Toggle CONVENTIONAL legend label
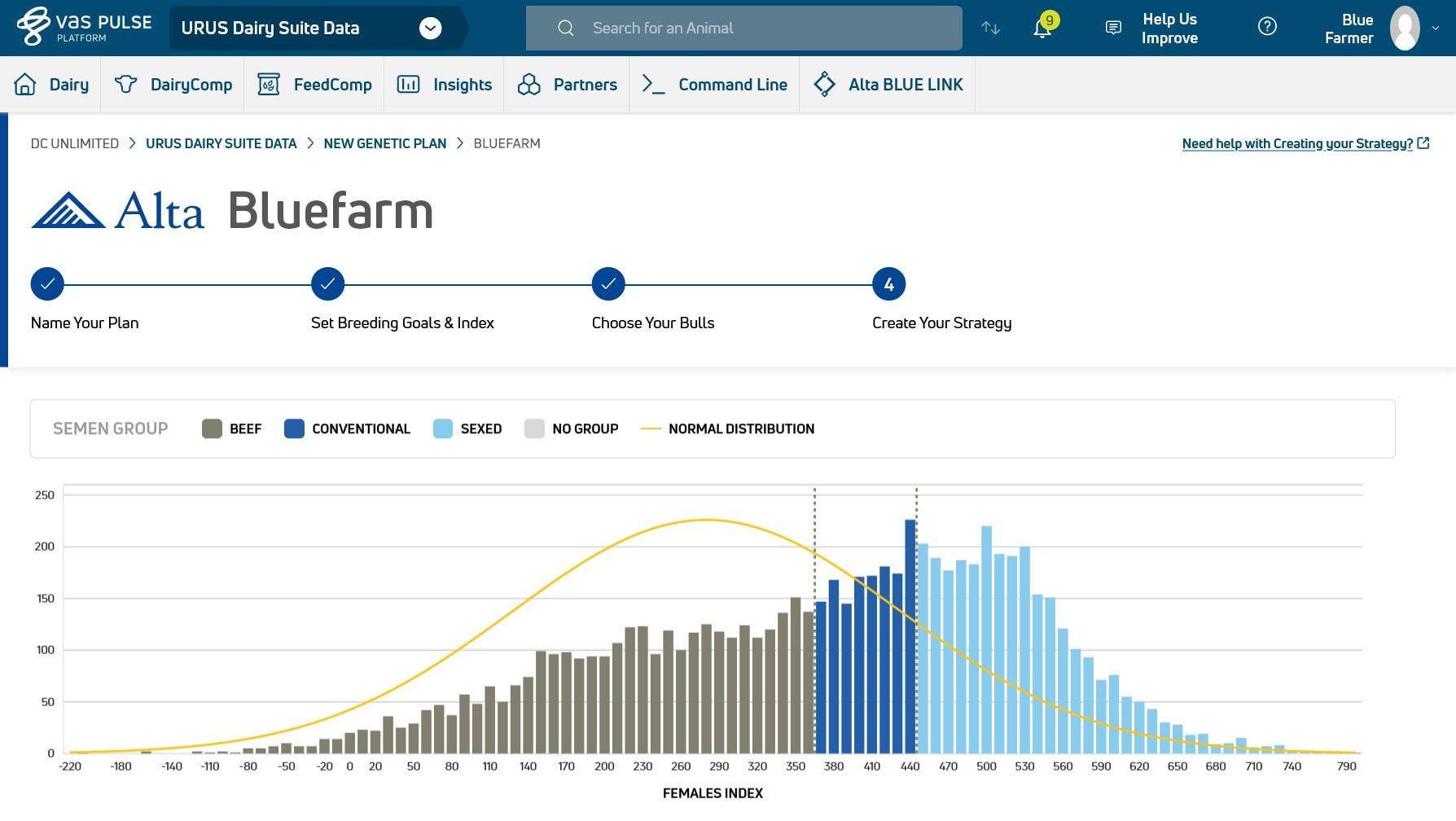Viewport: 1456px width, 821px height. click(361, 428)
